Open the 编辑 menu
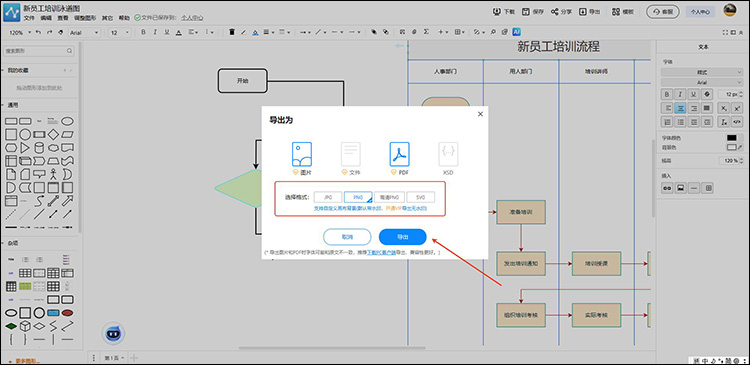 (45, 18)
